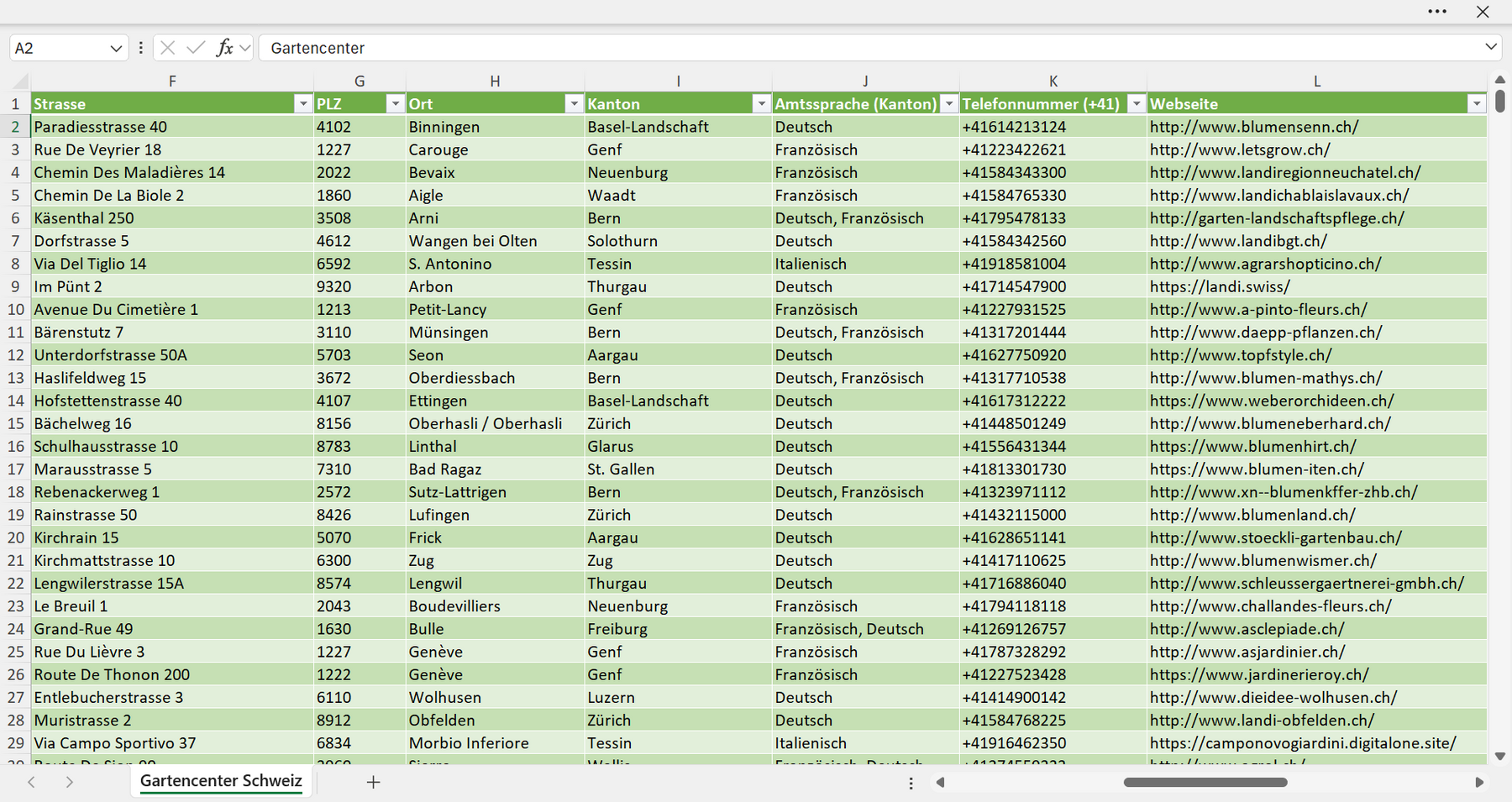Viewport: 1512px width, 802px height.
Task: Open link https://www.jardinerieroy.ch/
Action: pos(1259,674)
